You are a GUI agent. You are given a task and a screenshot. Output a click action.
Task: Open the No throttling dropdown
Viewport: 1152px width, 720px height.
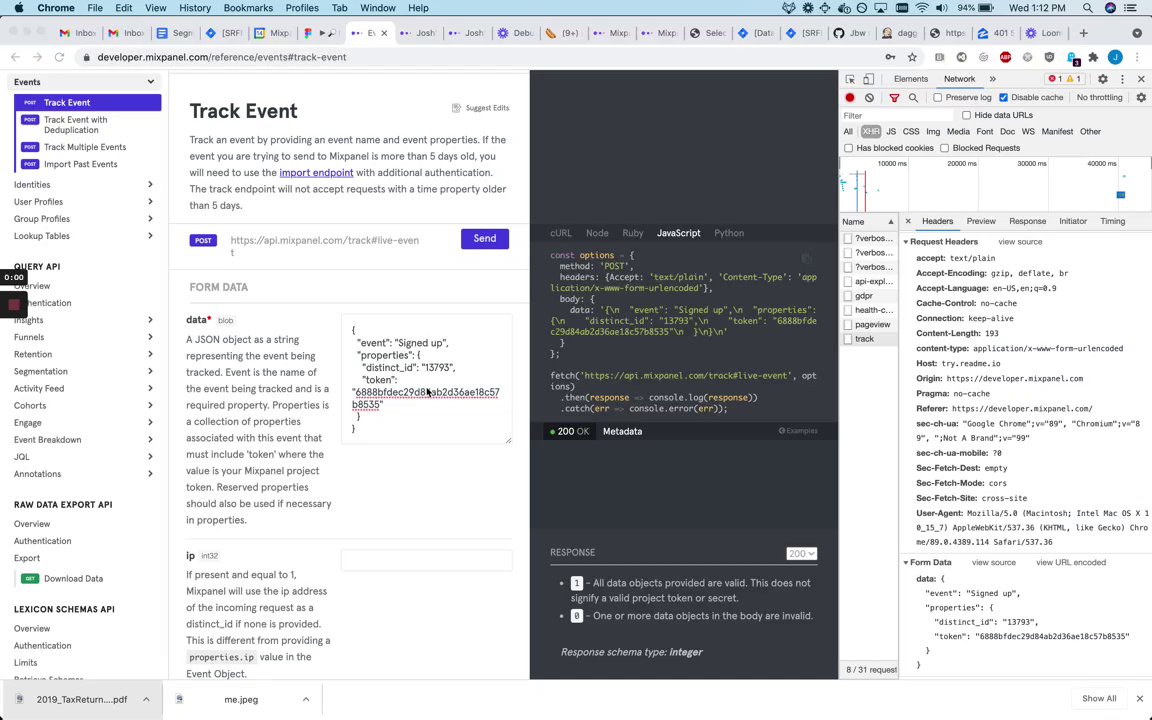[x=1099, y=98]
